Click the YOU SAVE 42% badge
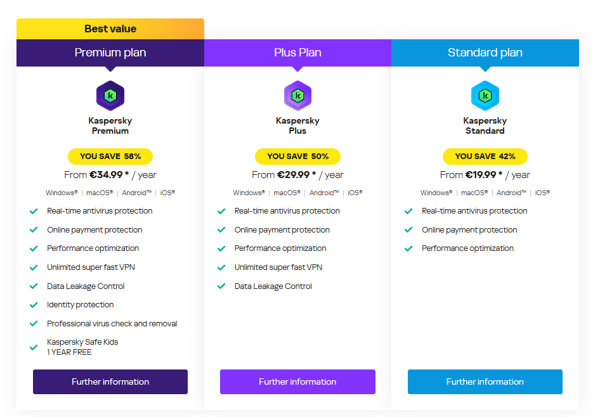The width and height of the screenshot is (600, 417). 485,156
